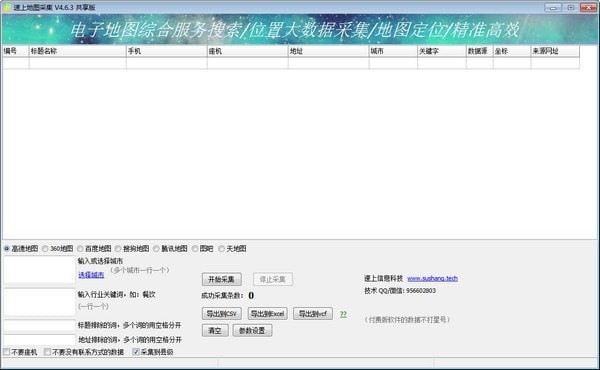Click the success count value 0
This screenshot has width=600, height=370.
251,295
